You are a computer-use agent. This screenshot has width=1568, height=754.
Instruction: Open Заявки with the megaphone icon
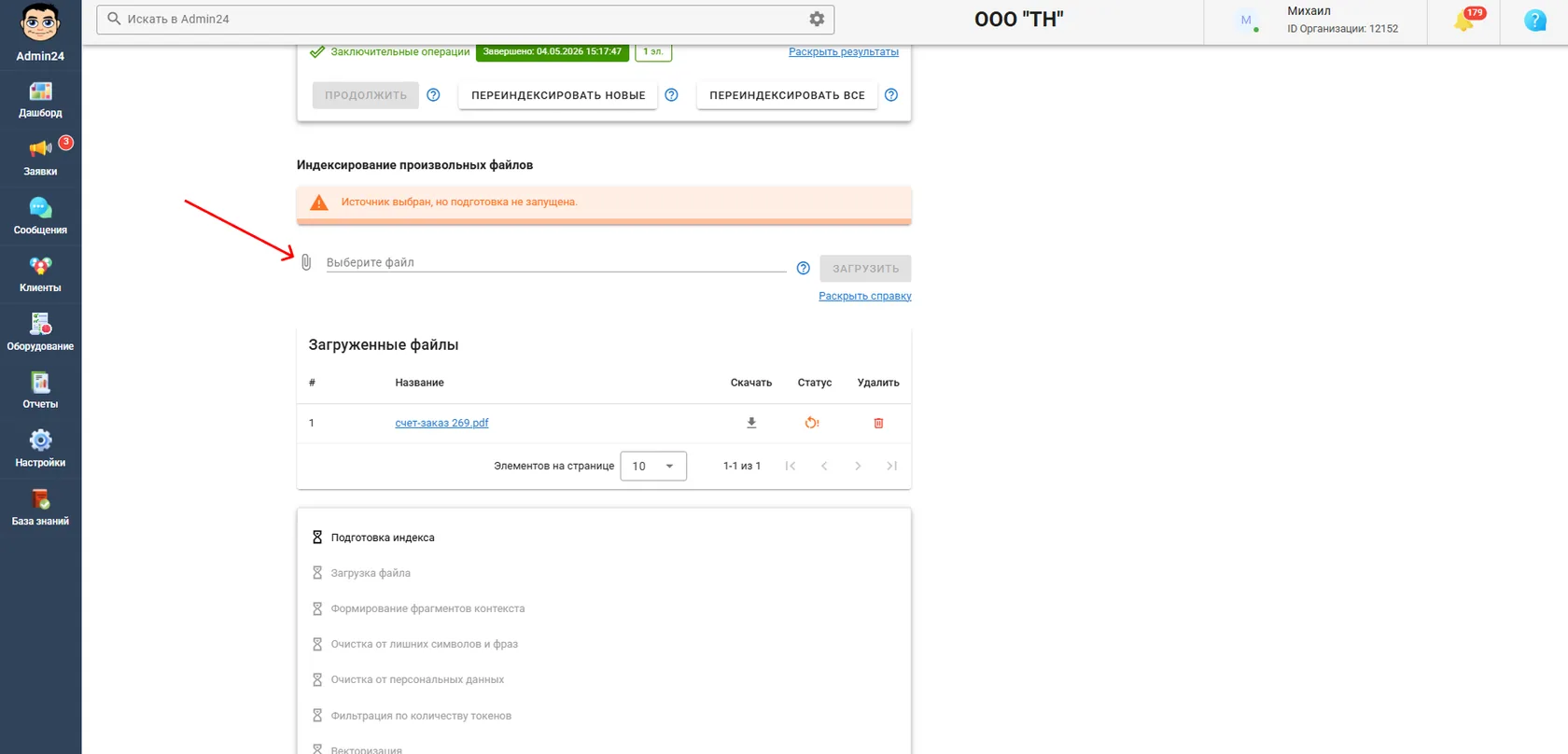click(40, 158)
